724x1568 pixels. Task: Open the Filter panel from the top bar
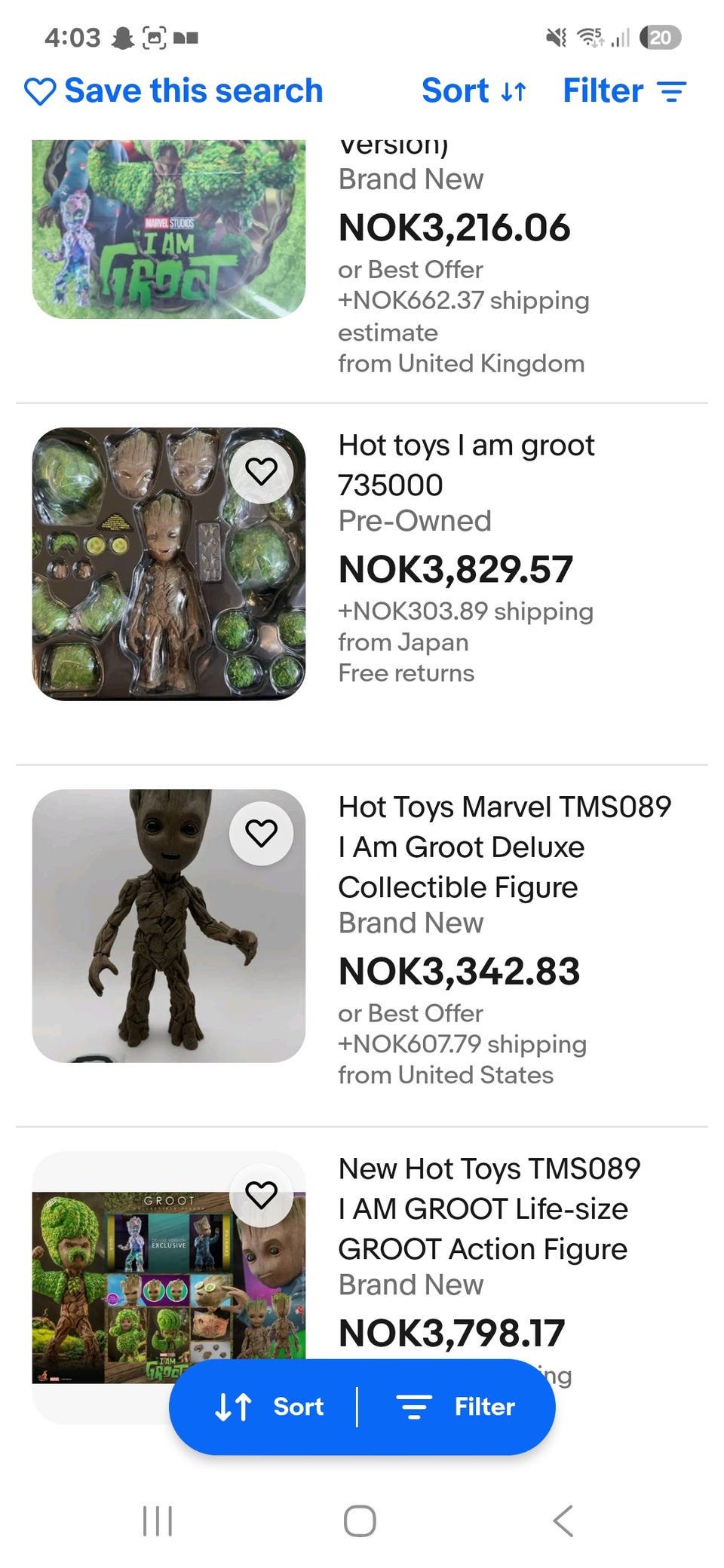tap(624, 91)
